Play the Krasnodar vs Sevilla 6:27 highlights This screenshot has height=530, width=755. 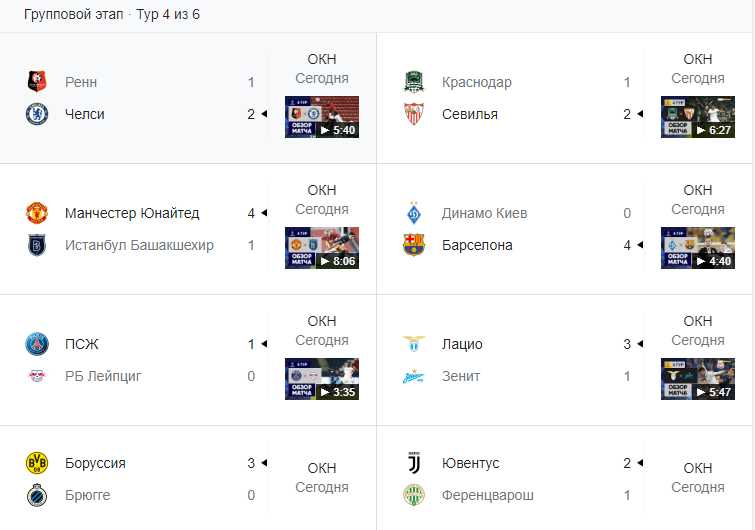point(697,117)
